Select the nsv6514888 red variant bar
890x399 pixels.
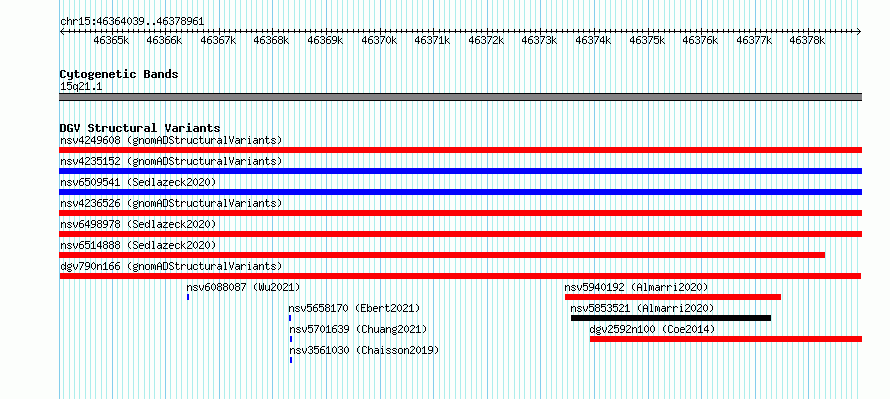coord(442,255)
